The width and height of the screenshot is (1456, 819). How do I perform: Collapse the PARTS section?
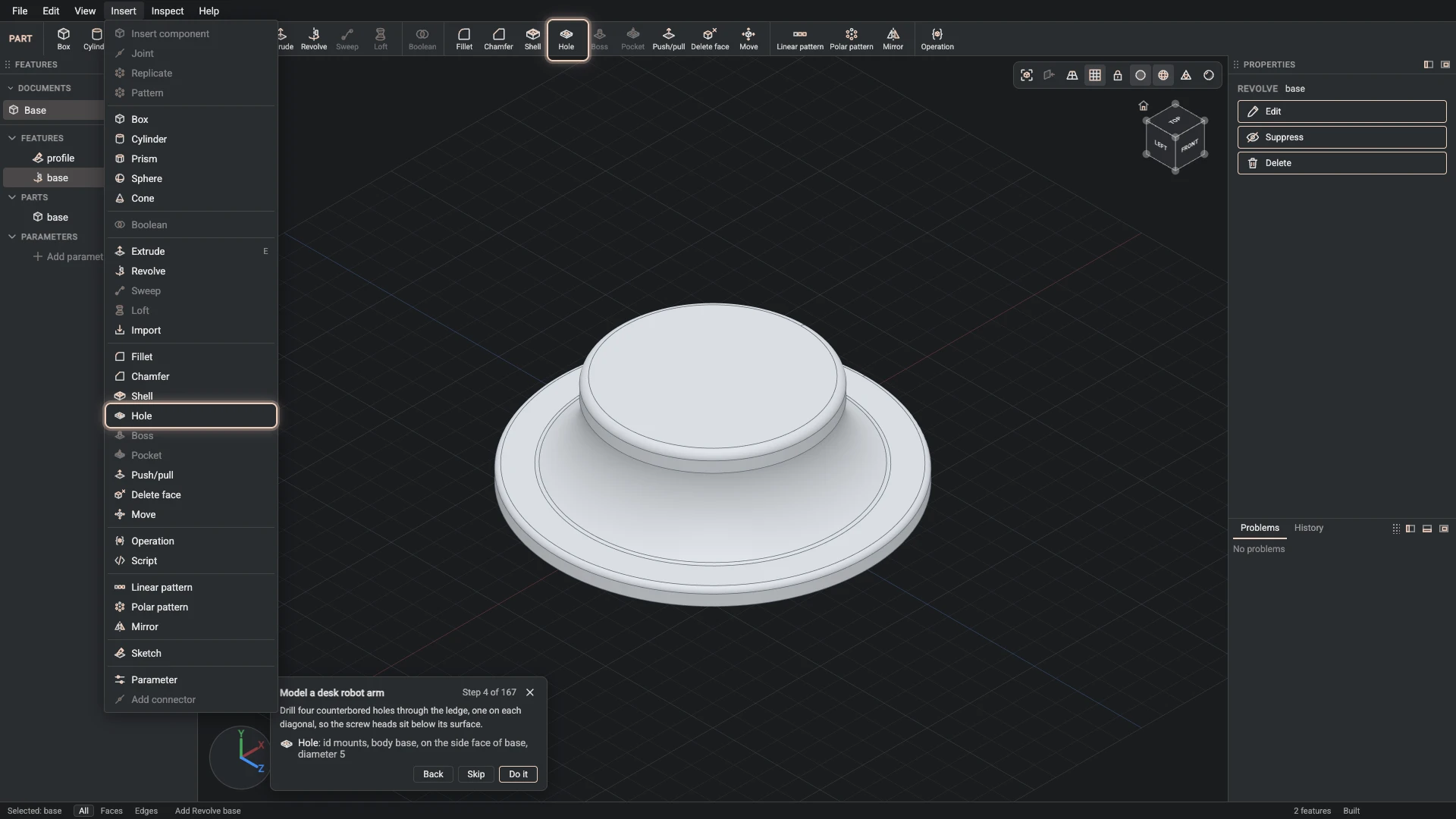[12, 197]
